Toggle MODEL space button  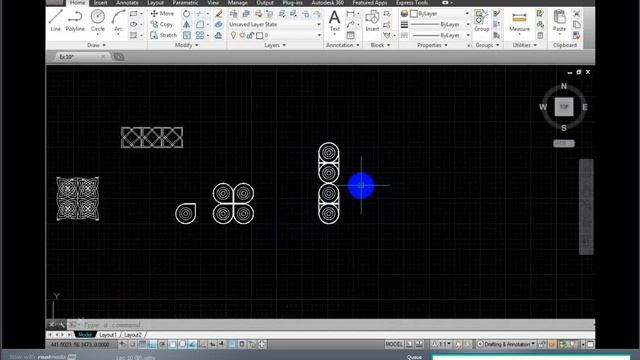click(394, 344)
